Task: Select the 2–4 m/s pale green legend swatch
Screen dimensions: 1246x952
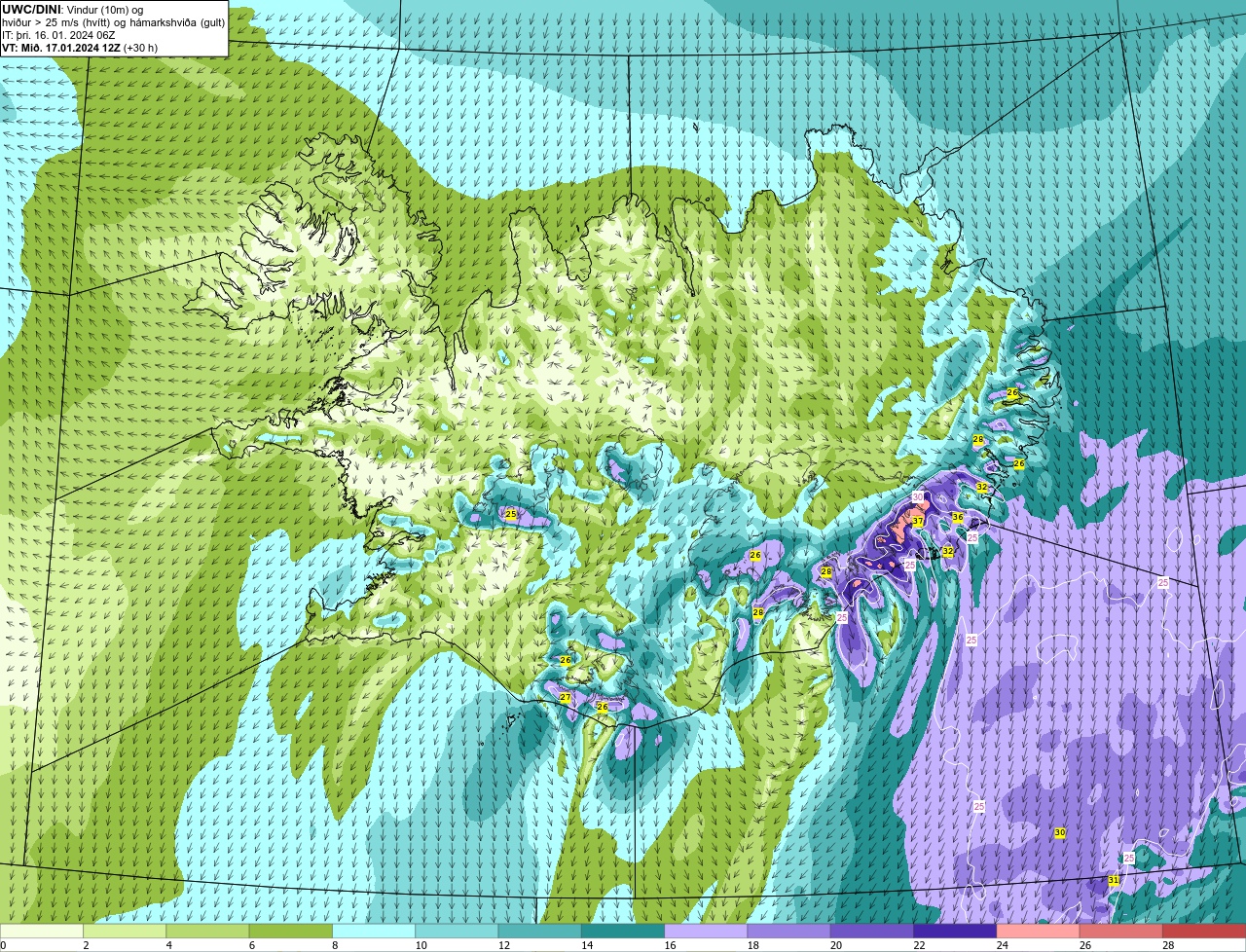Action: (x=125, y=932)
